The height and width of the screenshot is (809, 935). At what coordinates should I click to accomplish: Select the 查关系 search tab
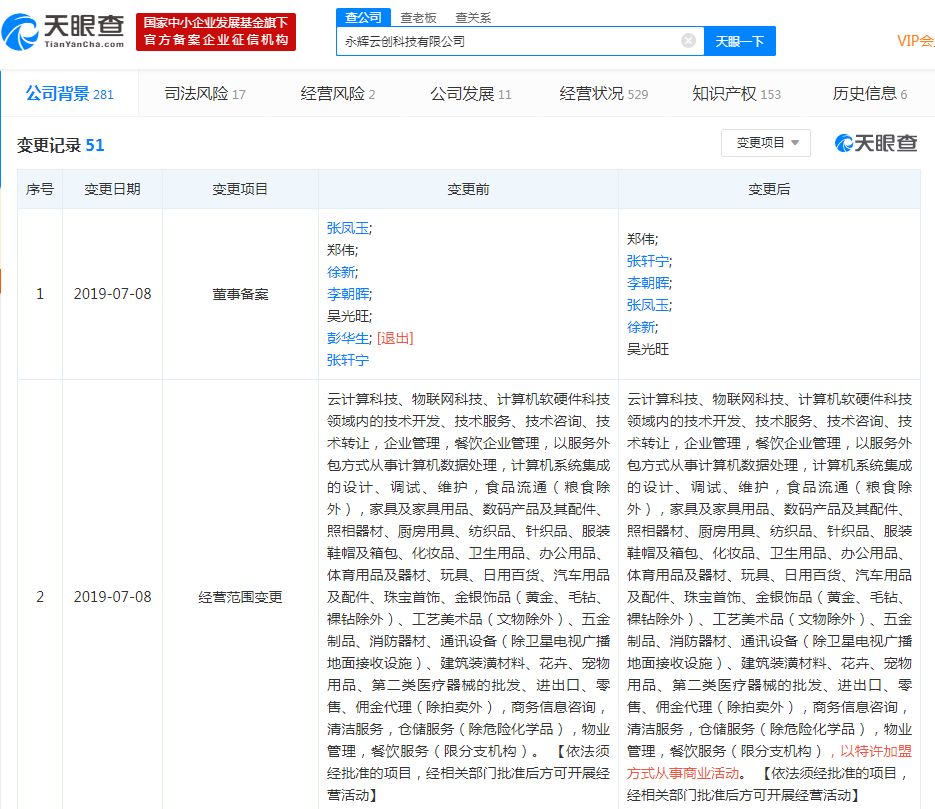point(473,18)
